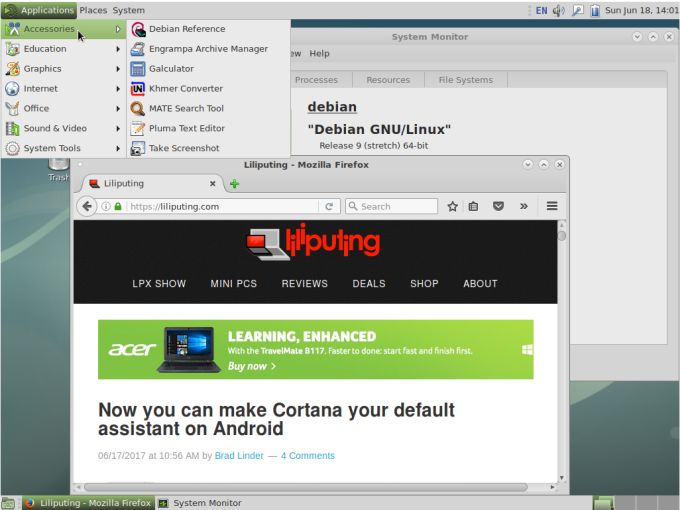Click the Firefox back arrow button
The width and height of the screenshot is (680, 510).
click(x=87, y=206)
